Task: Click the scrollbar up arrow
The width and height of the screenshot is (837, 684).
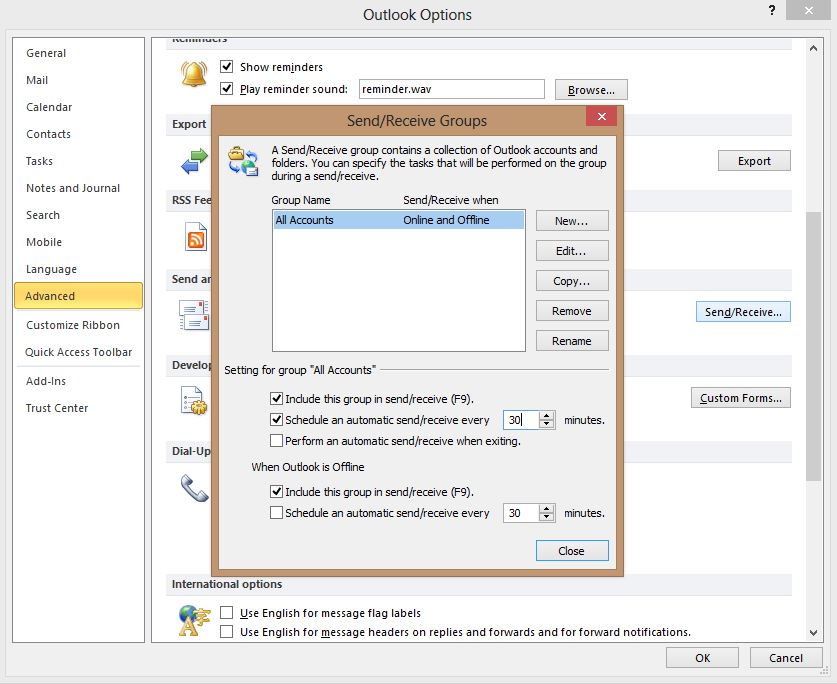Action: coord(813,48)
